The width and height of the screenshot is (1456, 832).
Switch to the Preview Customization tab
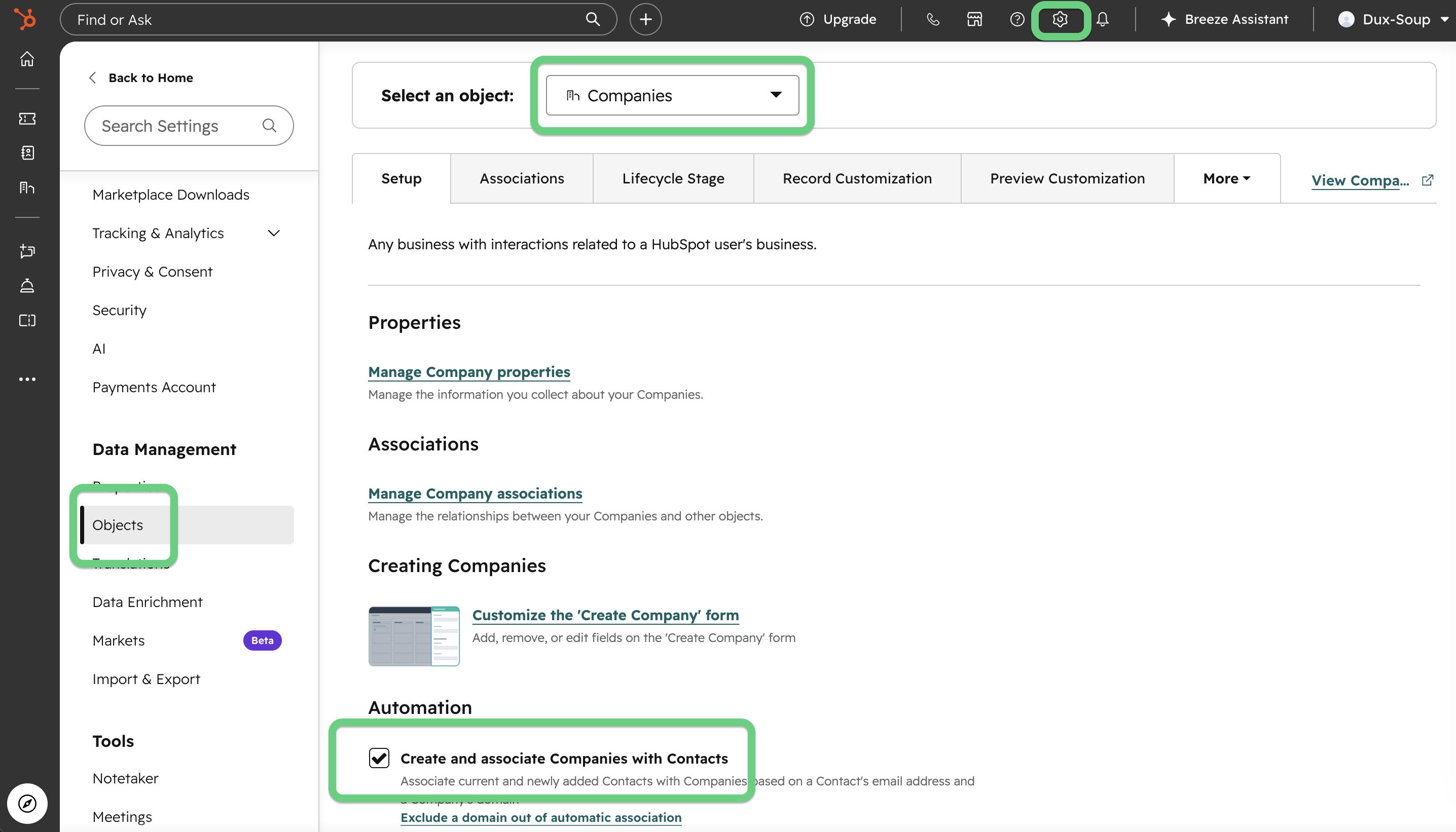click(1067, 178)
